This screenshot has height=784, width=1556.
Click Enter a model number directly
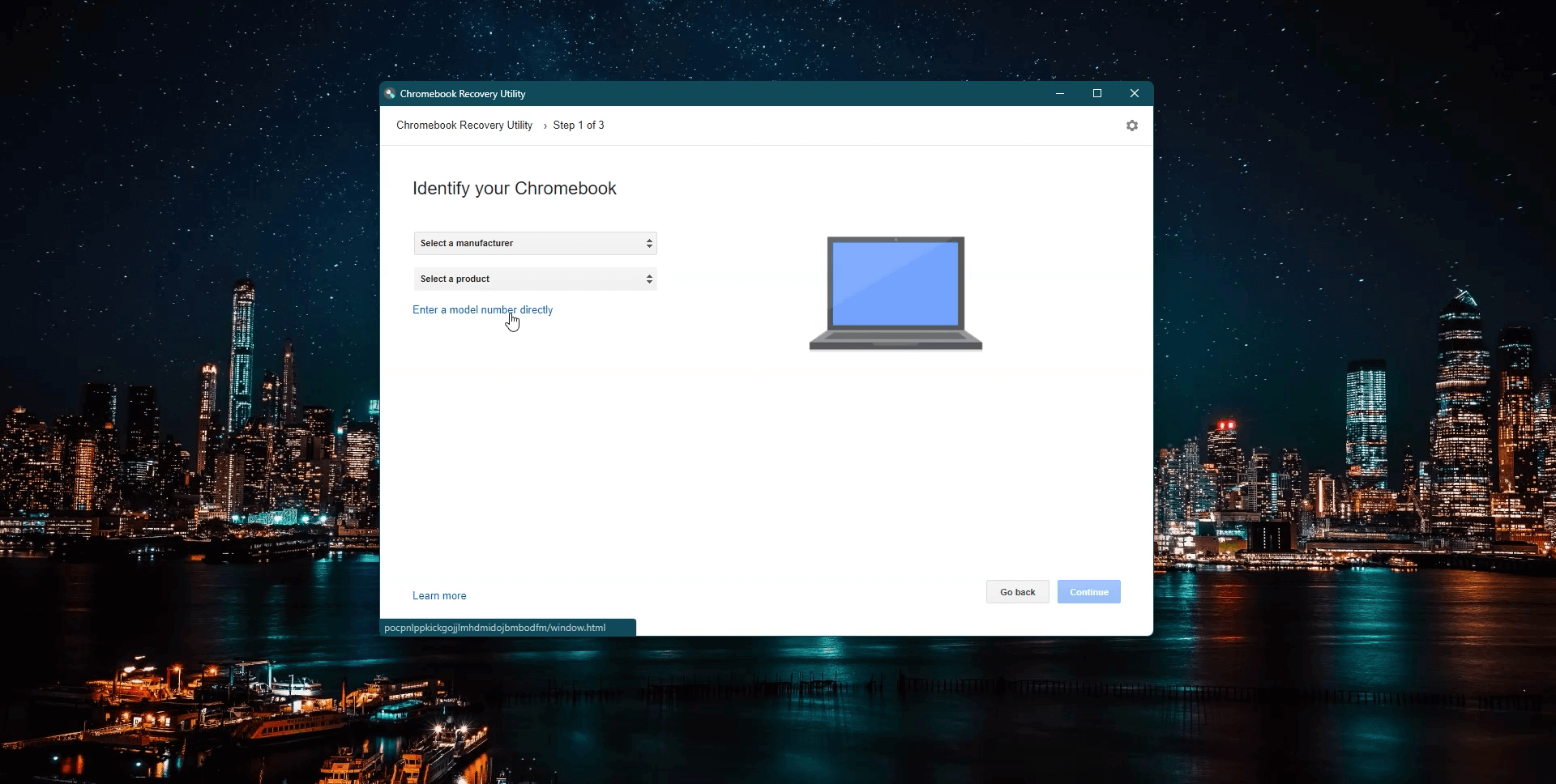(x=482, y=309)
